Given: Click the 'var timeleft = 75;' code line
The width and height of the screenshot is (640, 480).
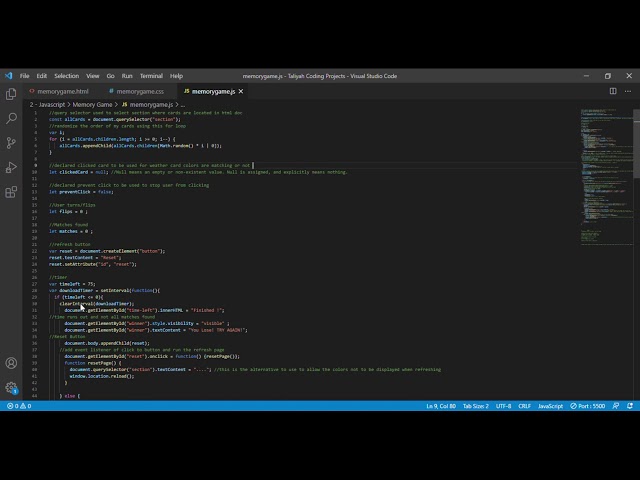Looking at the screenshot, I should [x=72, y=284].
